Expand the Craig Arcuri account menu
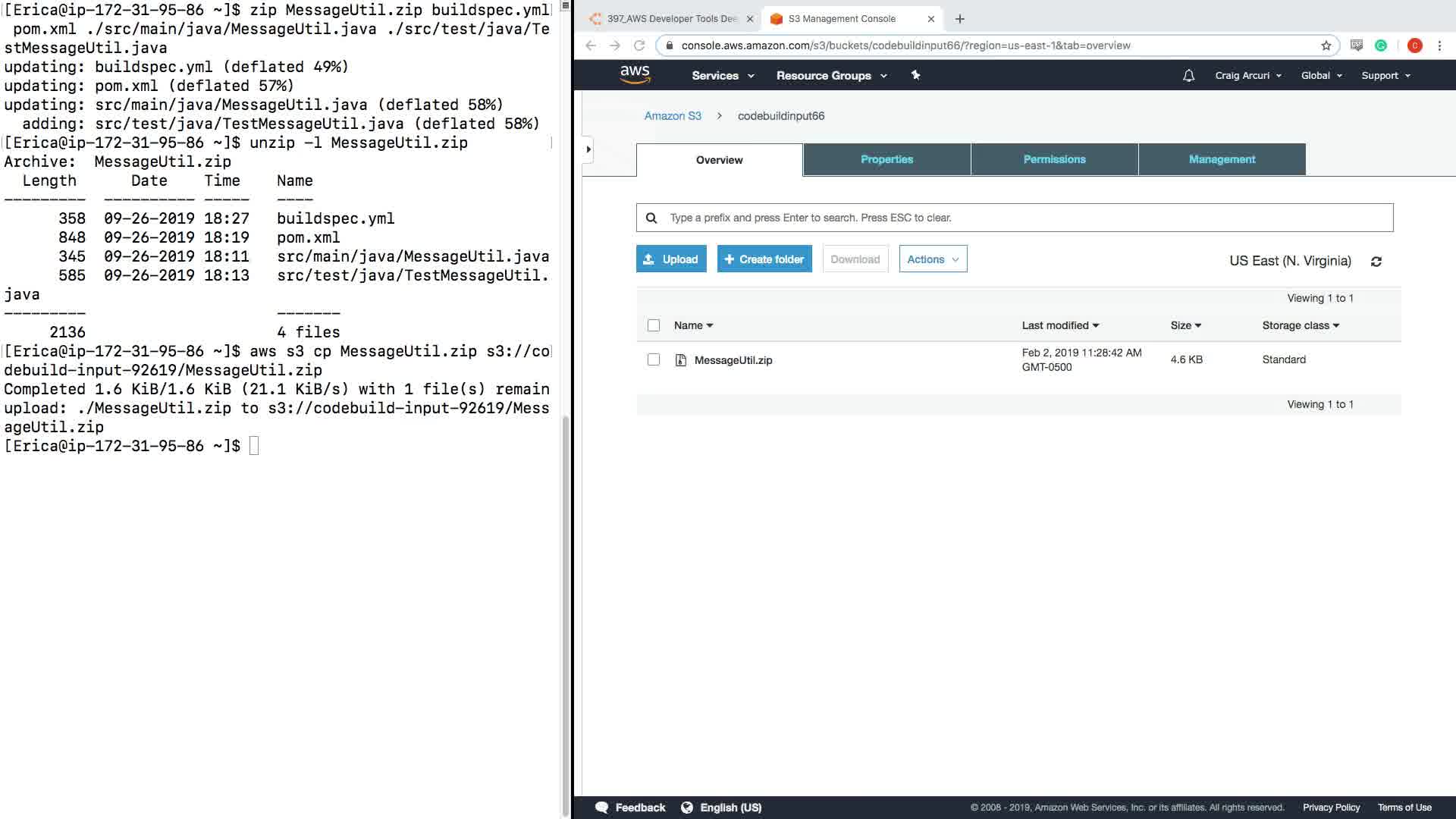This screenshot has width=1456, height=819. point(1247,76)
